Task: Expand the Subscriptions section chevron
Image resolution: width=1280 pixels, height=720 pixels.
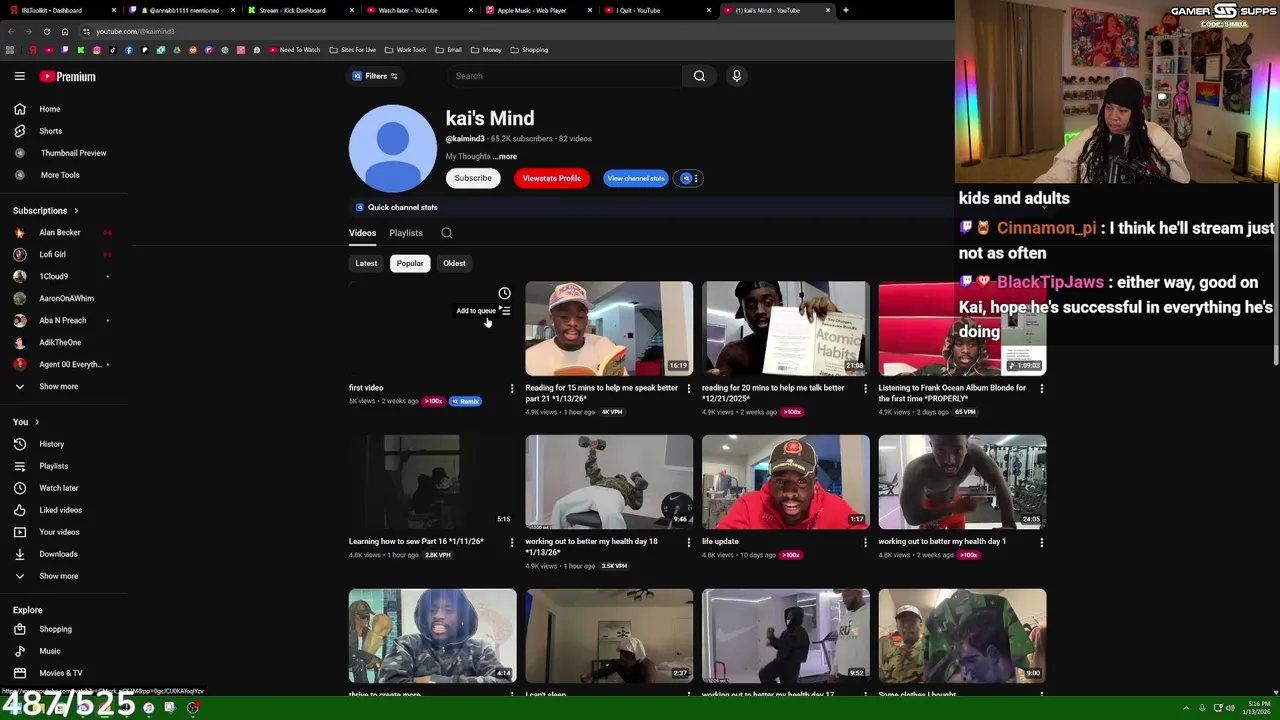Action: point(75,211)
